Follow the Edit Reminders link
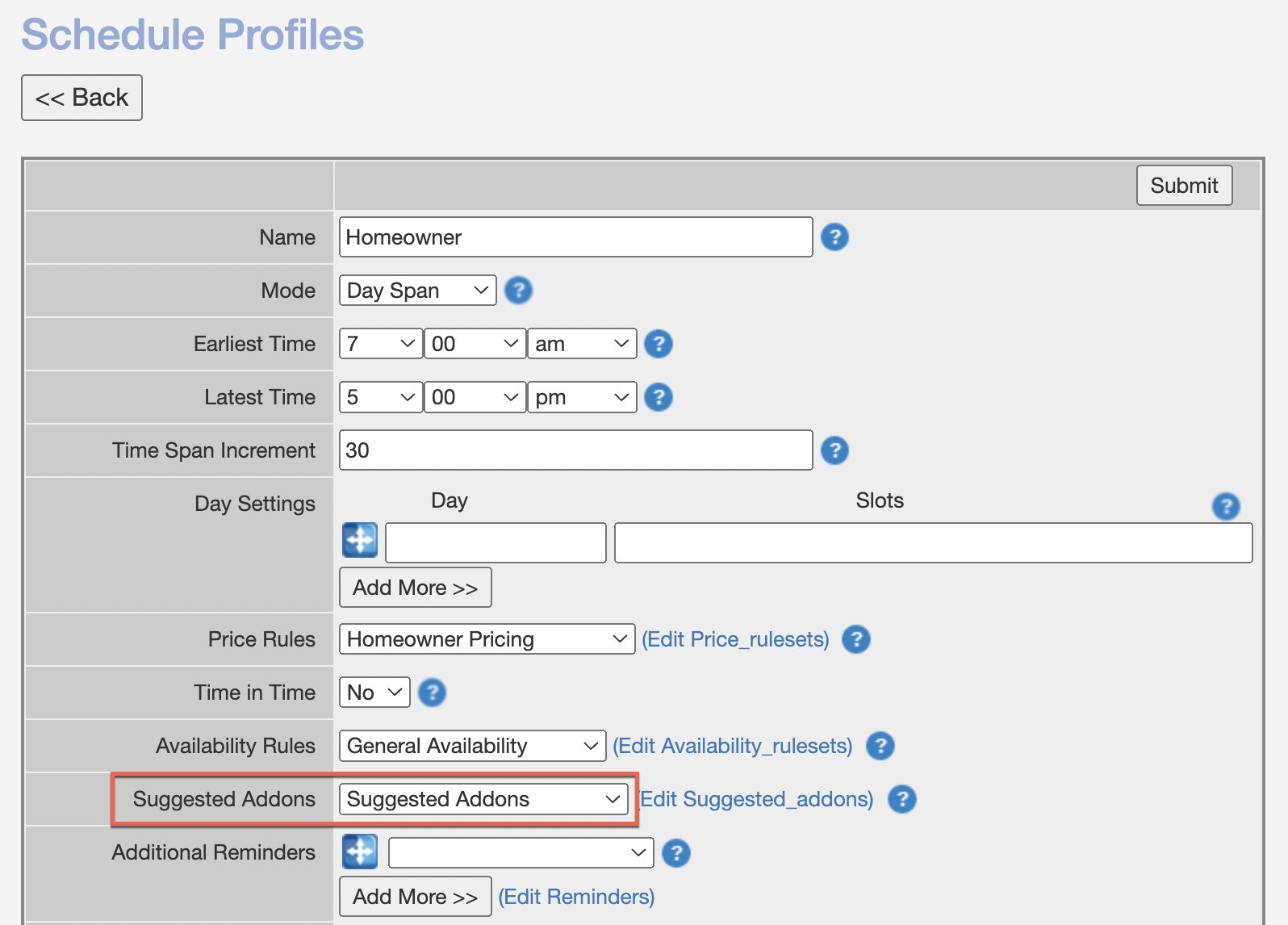Viewport: 1288px width, 925px height. [x=576, y=897]
